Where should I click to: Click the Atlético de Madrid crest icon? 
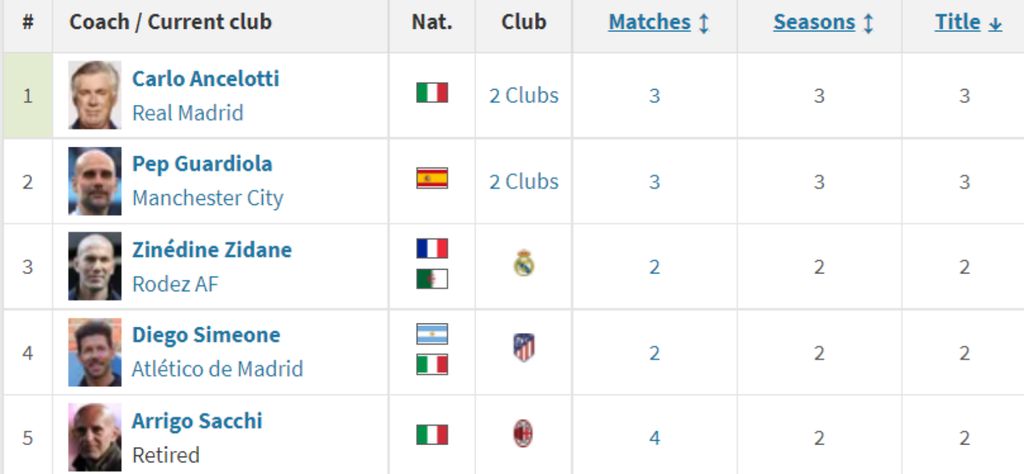[x=524, y=347]
